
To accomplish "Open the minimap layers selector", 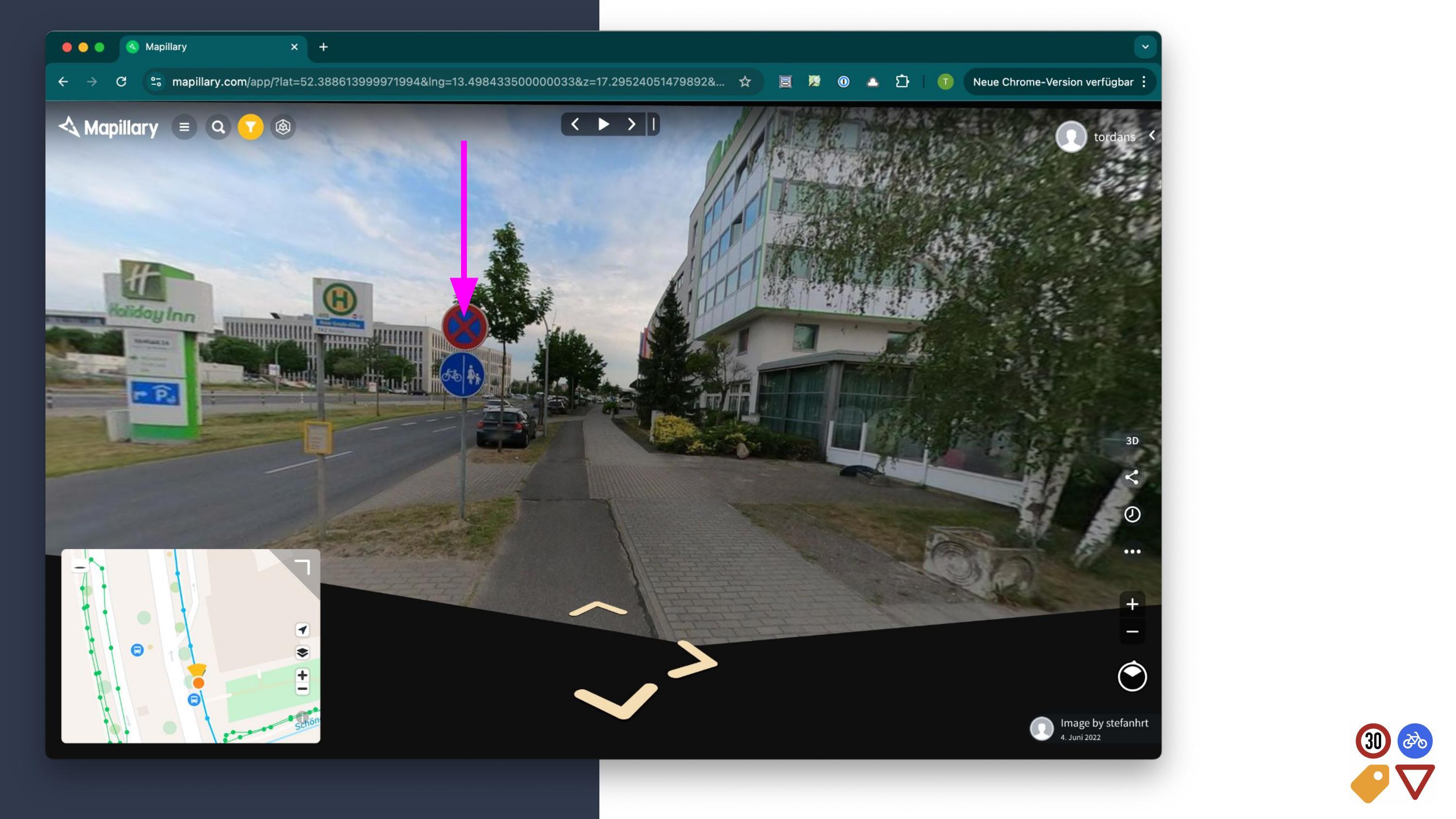I will coord(302,652).
